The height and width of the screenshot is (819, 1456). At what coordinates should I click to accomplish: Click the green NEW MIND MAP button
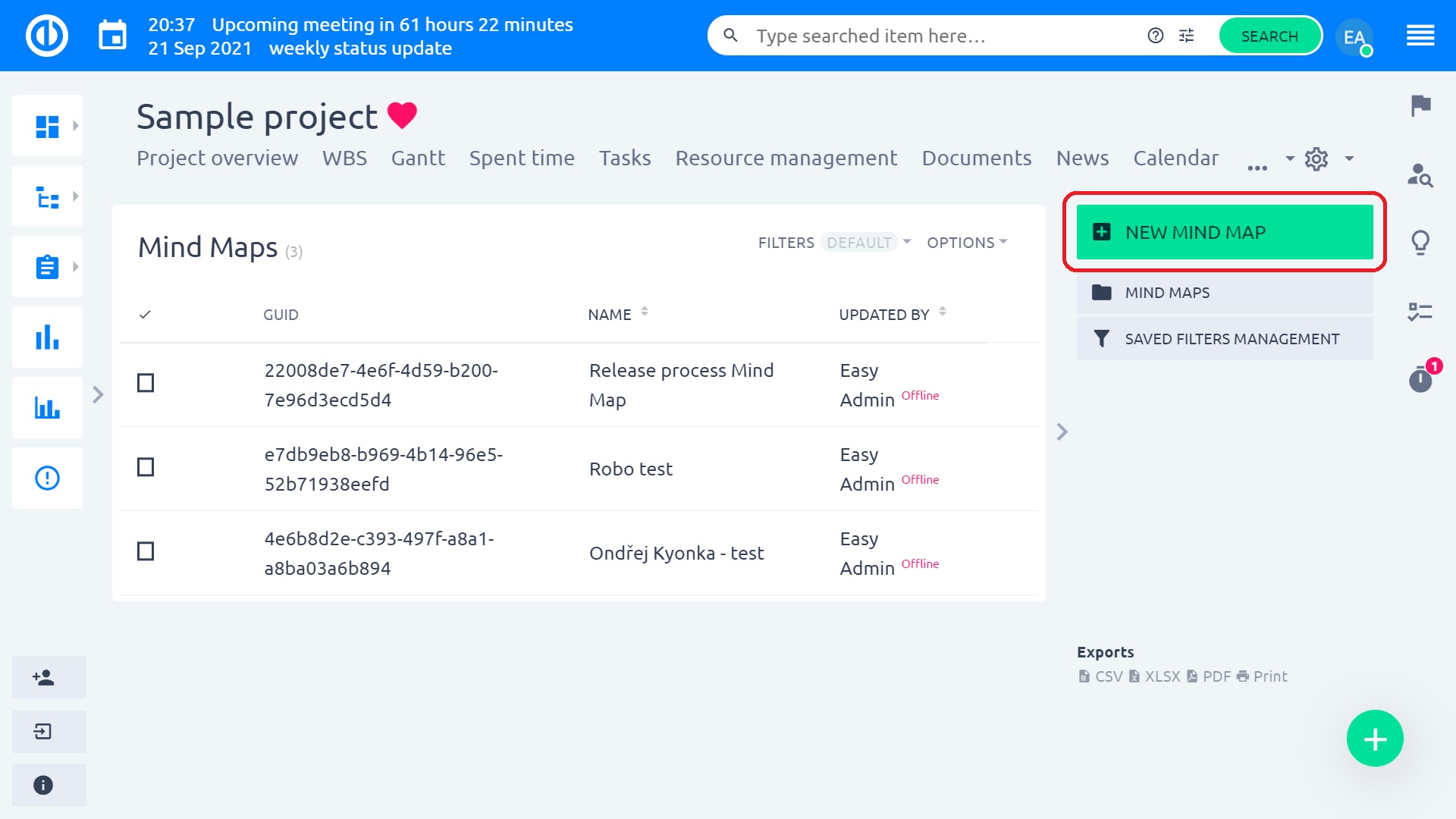[x=1223, y=232]
